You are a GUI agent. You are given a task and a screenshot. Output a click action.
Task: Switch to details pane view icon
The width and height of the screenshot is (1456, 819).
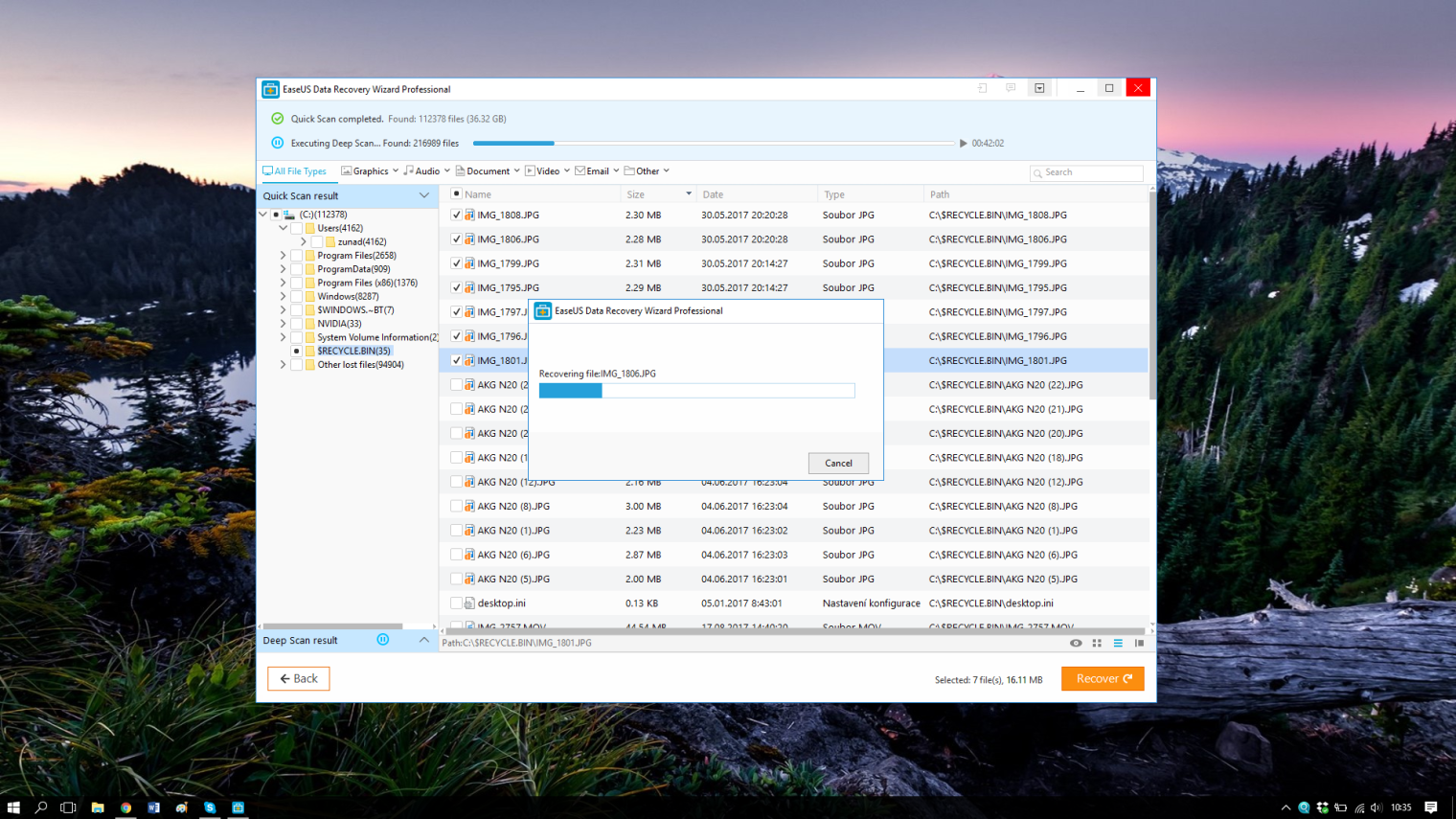pyautogui.click(x=1139, y=643)
